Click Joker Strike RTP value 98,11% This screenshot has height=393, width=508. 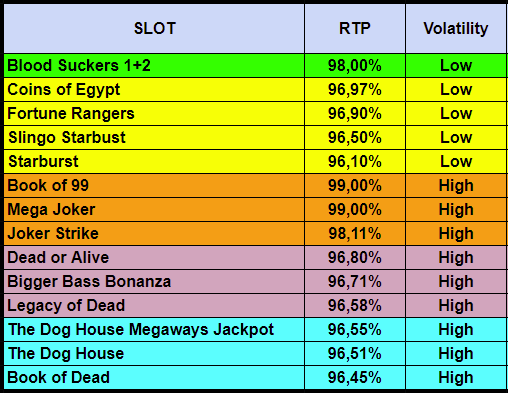[355, 234]
